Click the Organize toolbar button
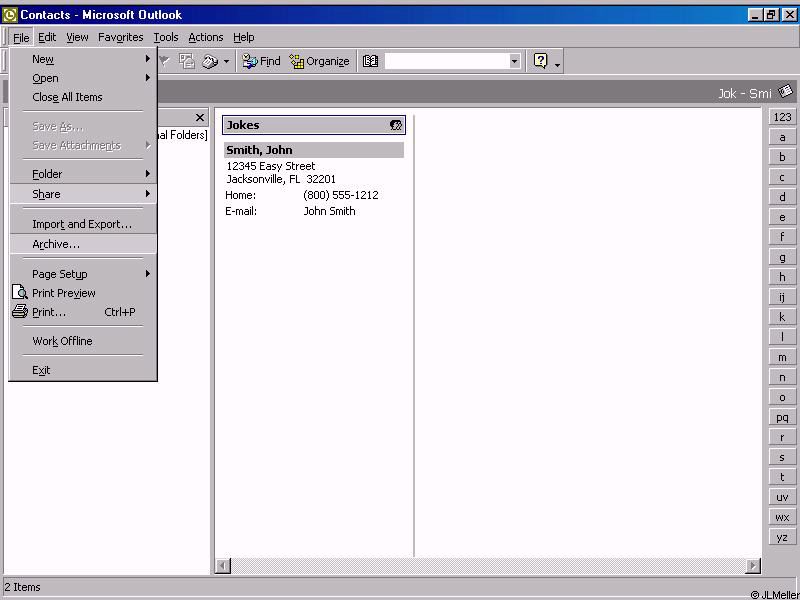Viewport: 800px width, 600px height. coord(319,61)
